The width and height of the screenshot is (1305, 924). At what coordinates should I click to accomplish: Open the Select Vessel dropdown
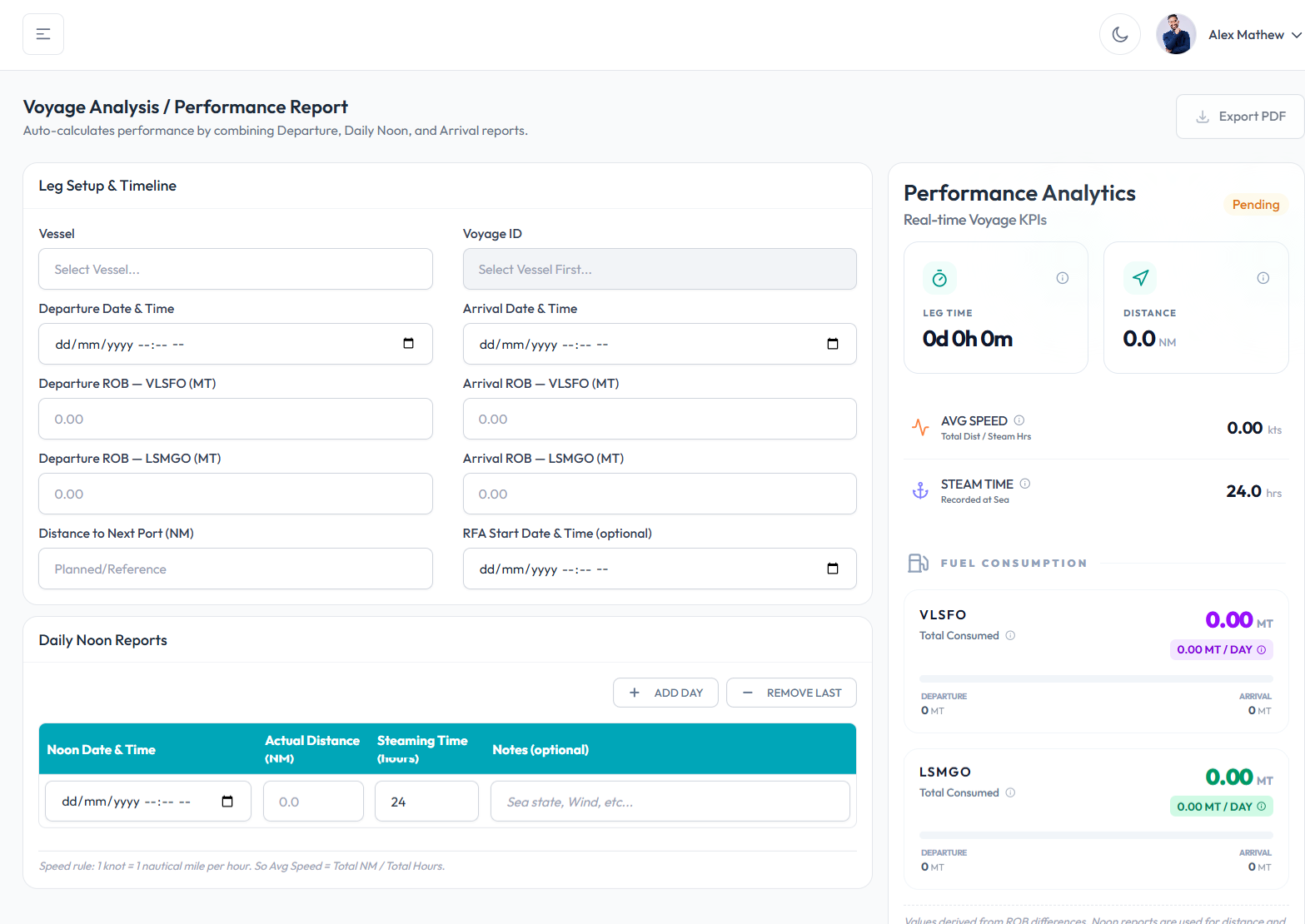point(236,269)
